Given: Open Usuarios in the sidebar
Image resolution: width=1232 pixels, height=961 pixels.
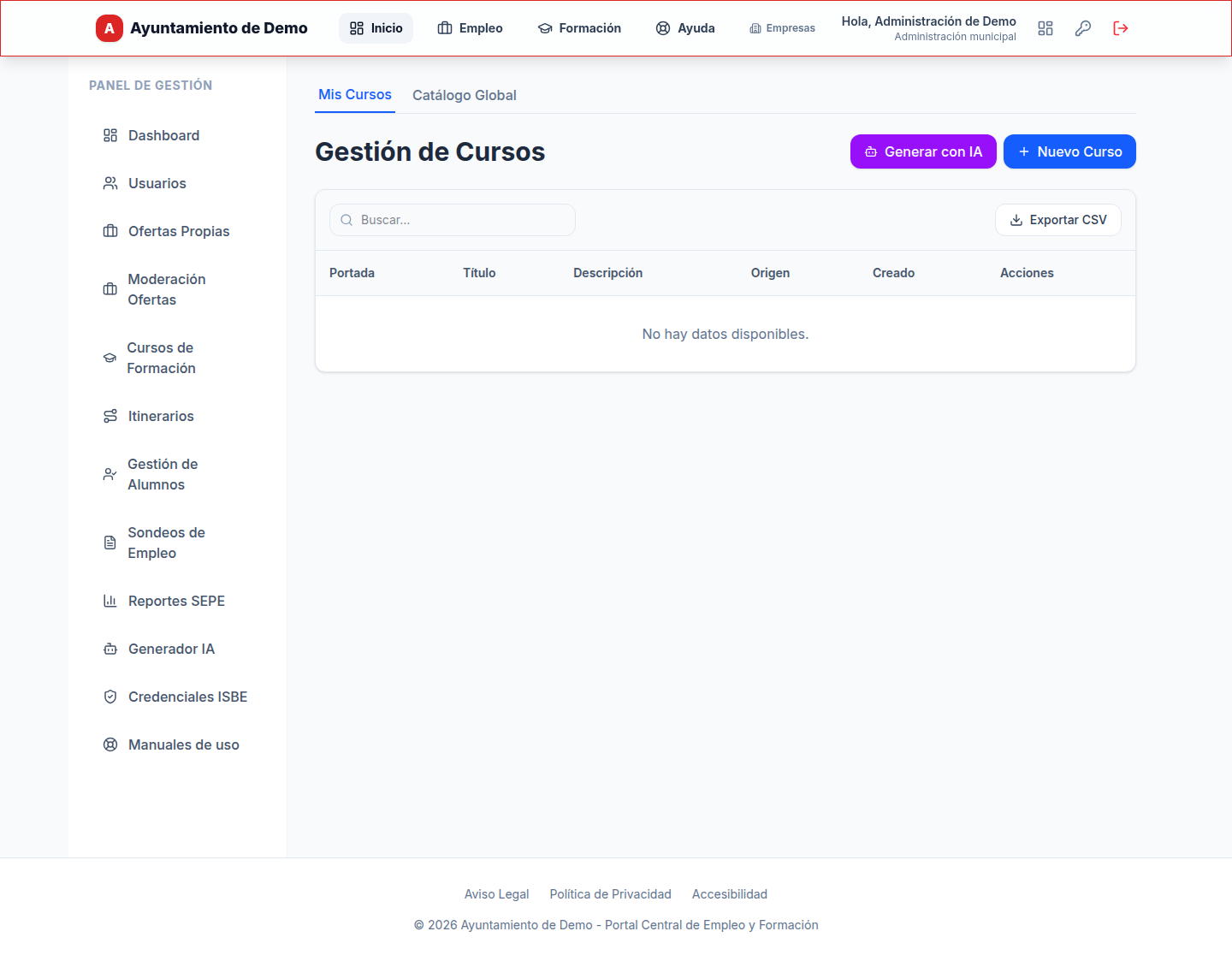Looking at the screenshot, I should pos(177,183).
